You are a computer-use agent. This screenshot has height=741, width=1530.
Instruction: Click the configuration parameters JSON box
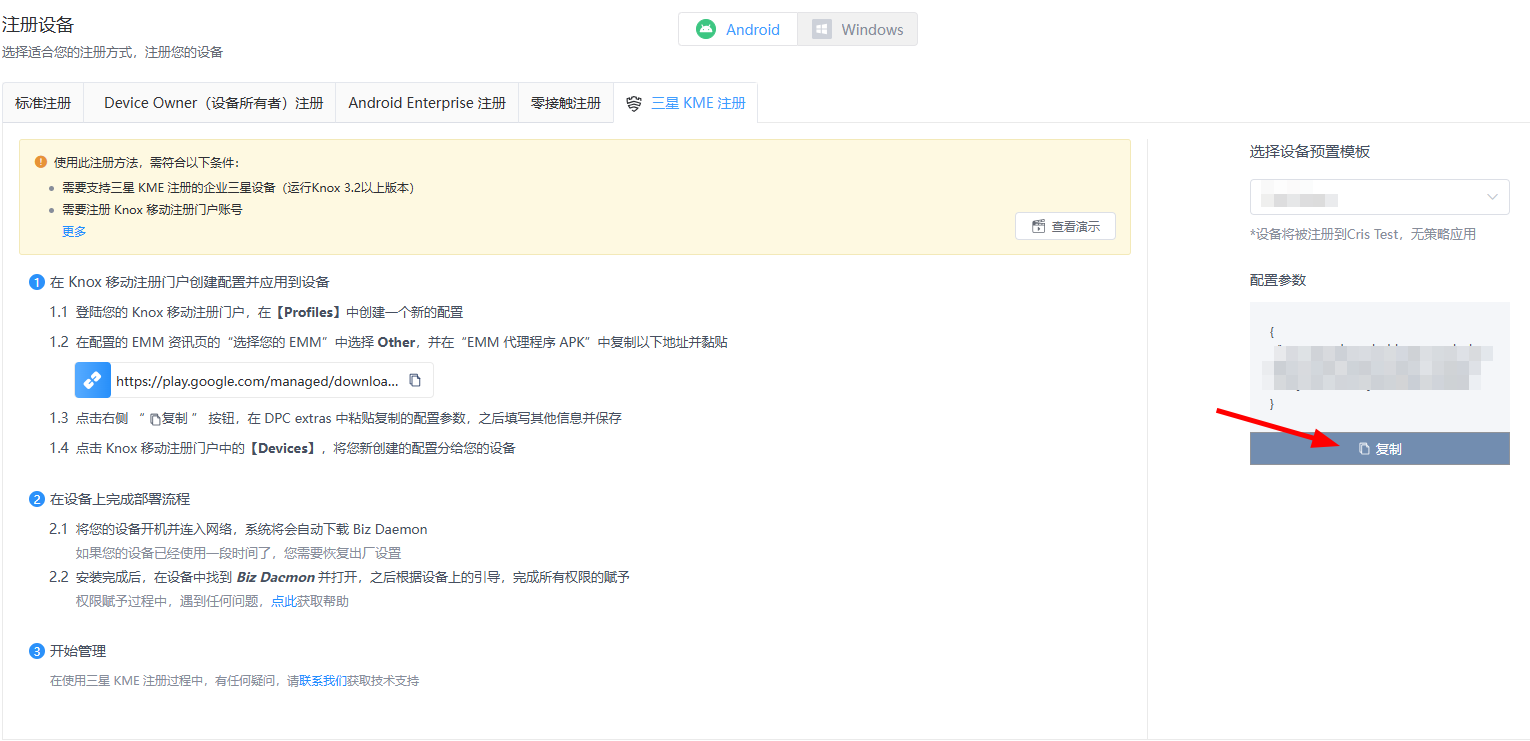coord(1380,367)
